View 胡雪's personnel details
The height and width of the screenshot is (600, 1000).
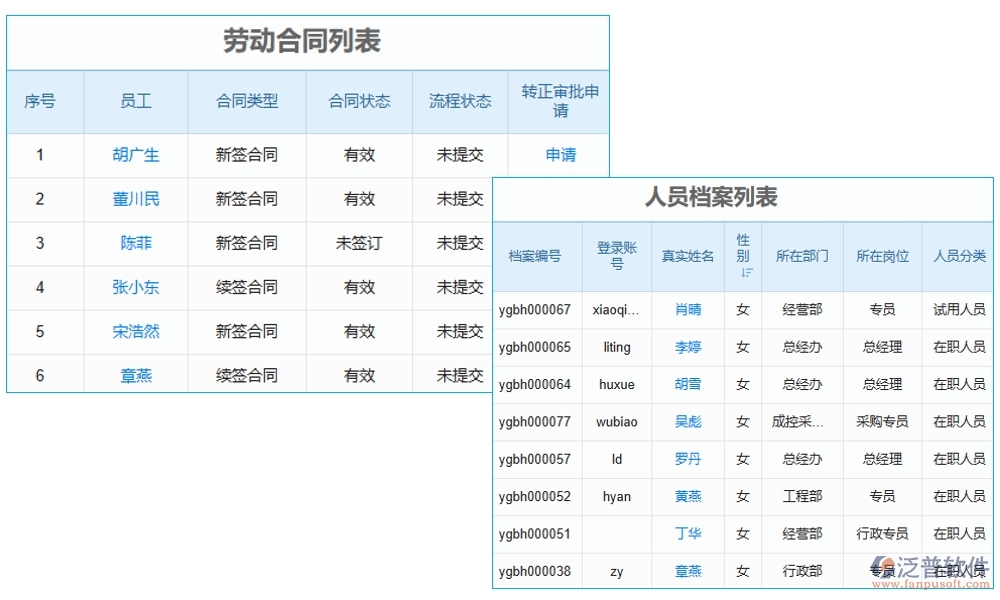click(x=687, y=385)
